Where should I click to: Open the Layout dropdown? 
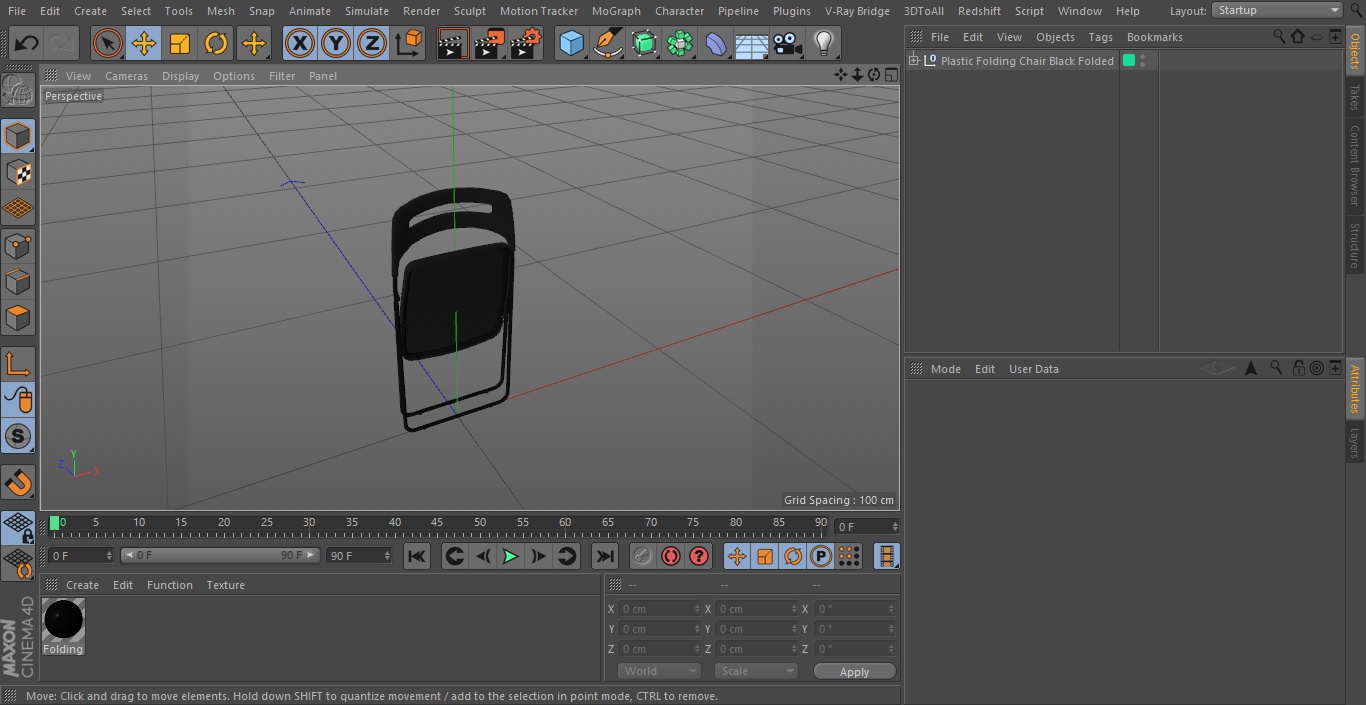coord(1277,10)
